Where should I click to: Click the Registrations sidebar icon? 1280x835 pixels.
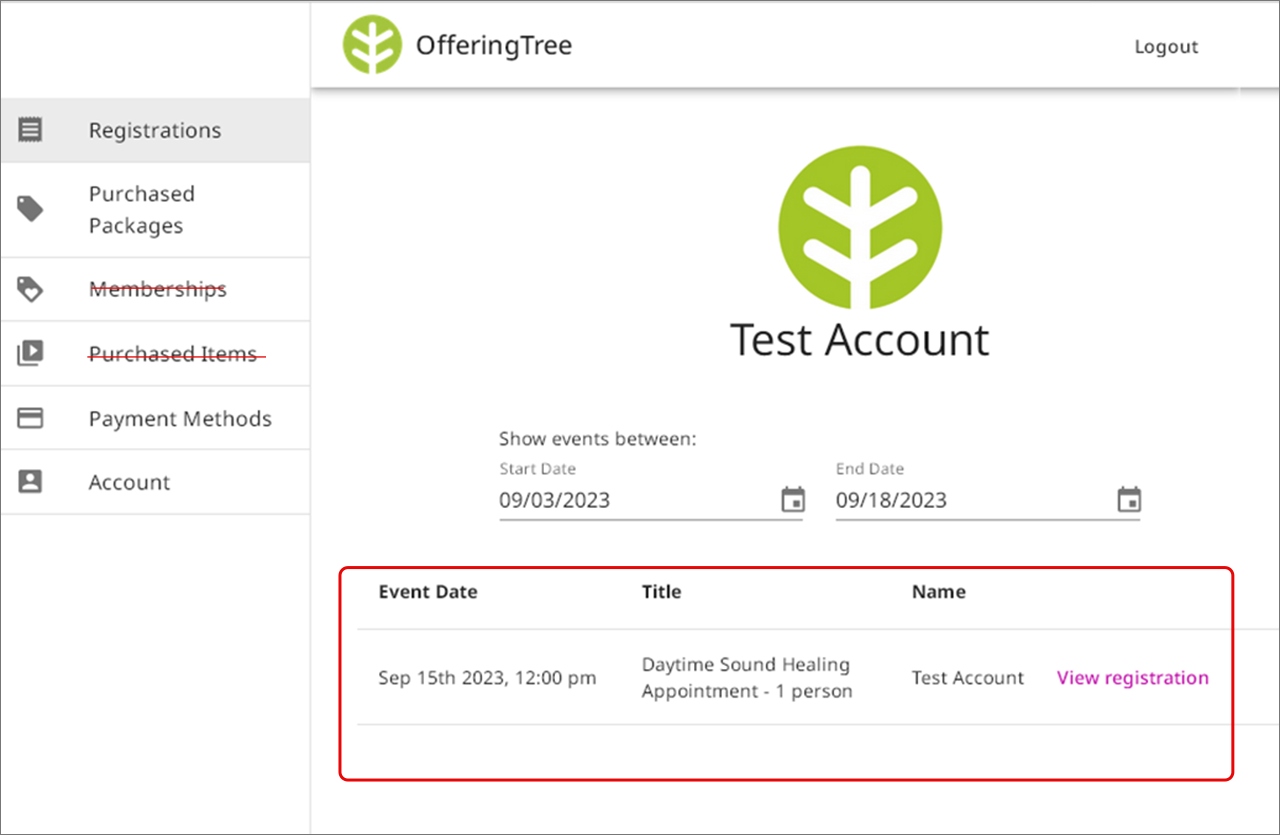pyautogui.click(x=31, y=129)
